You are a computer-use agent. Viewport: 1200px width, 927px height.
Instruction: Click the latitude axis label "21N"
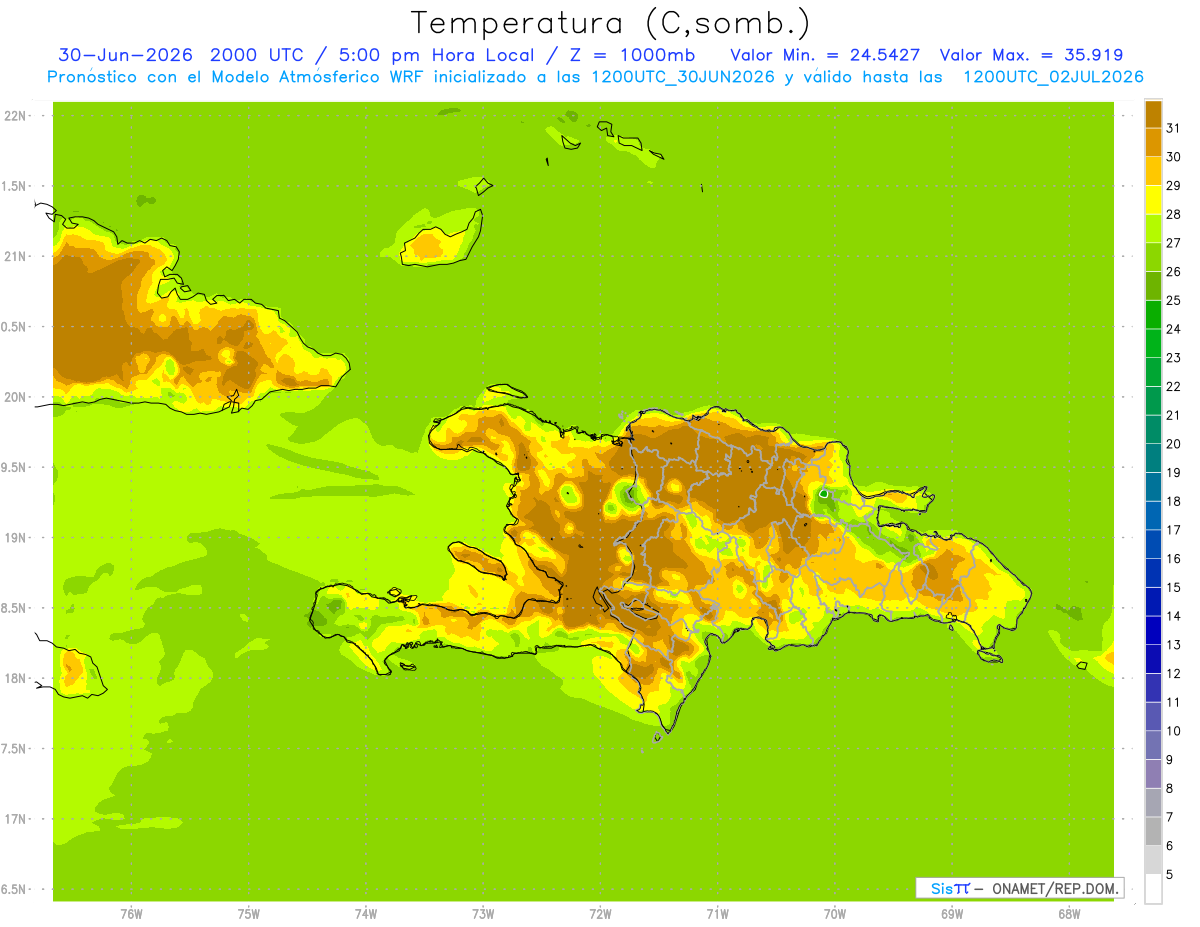15,257
